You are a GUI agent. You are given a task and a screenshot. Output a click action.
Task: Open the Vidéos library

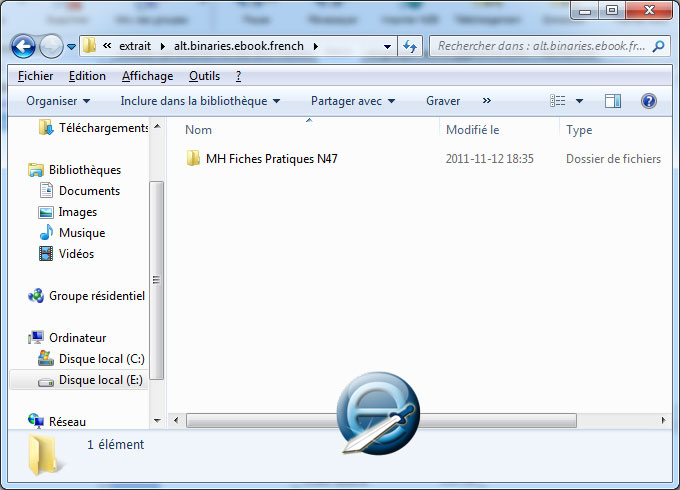point(76,254)
